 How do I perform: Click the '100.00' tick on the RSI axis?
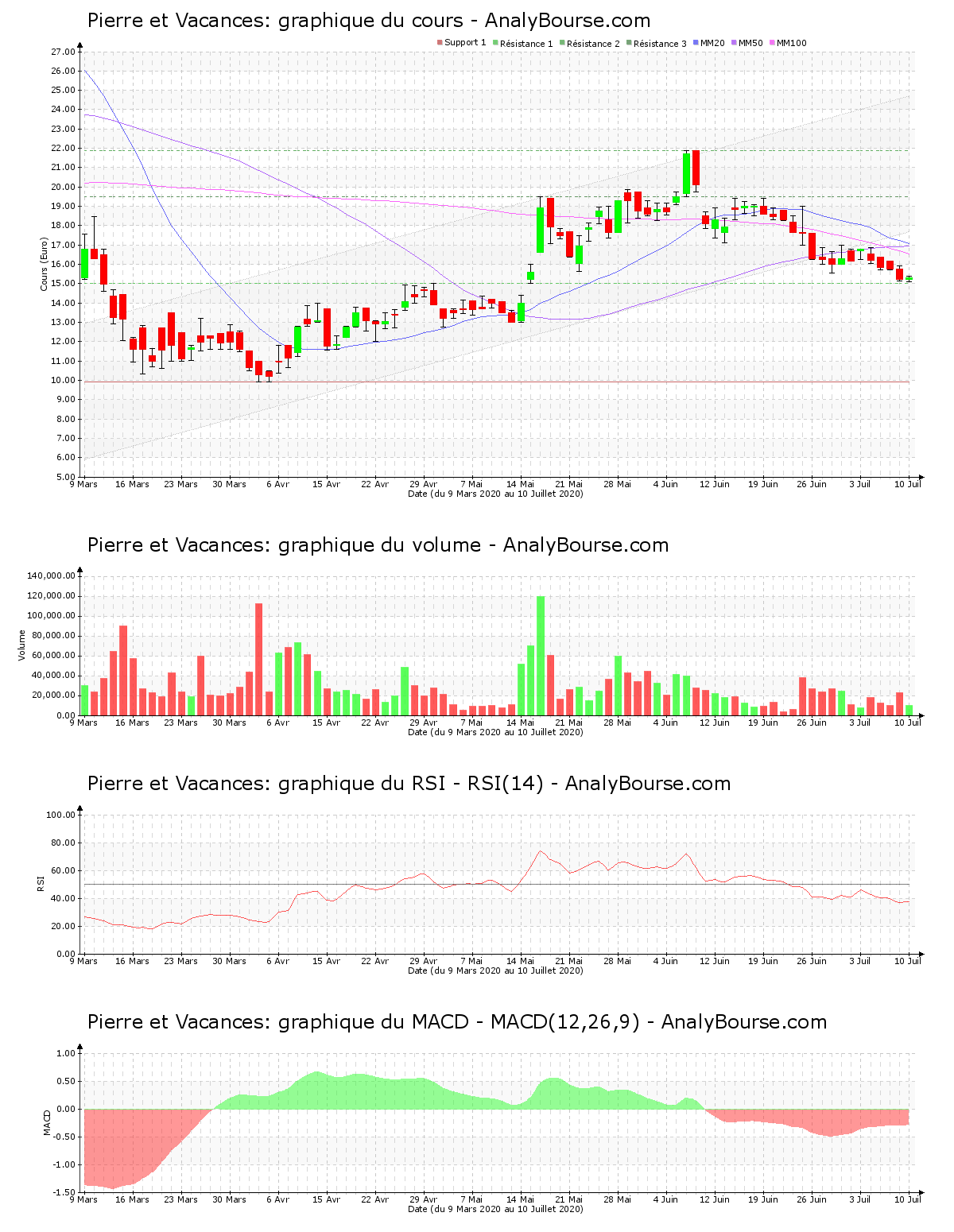pos(60,815)
